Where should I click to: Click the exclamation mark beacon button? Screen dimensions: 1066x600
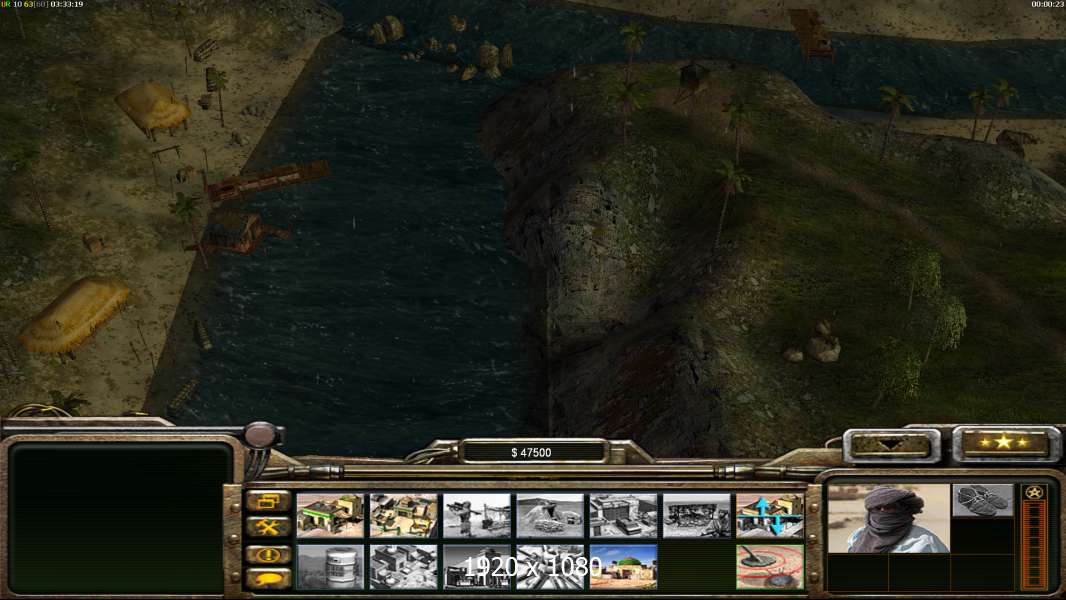[x=268, y=554]
